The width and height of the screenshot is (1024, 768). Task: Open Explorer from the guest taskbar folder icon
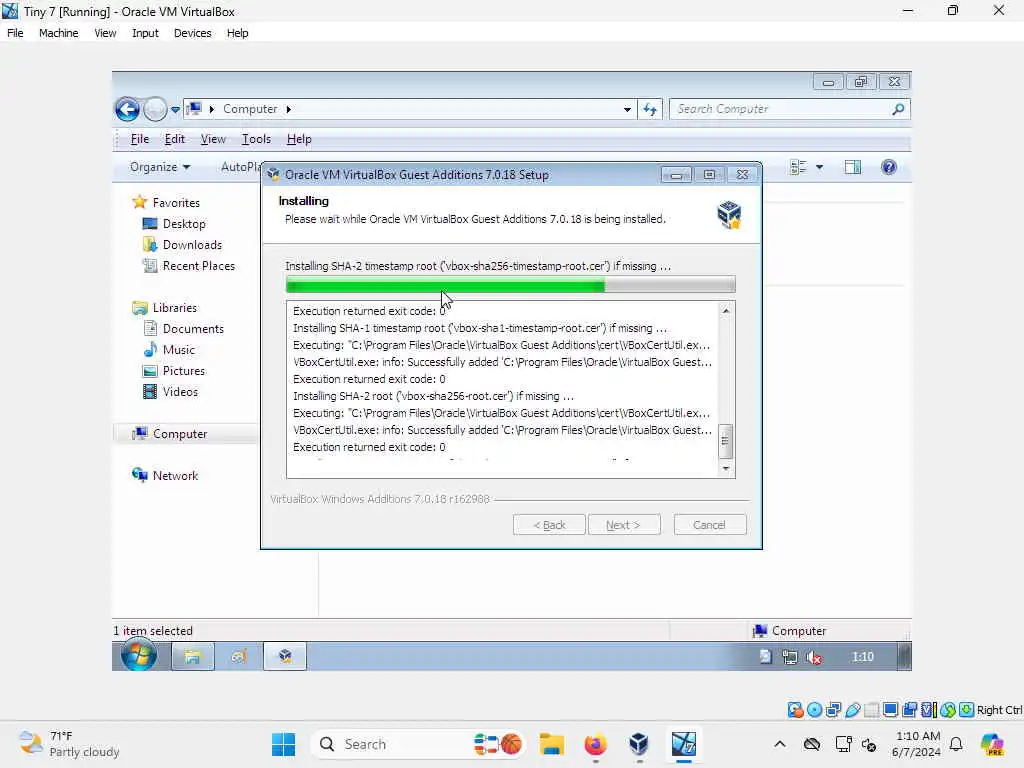pyautogui.click(x=193, y=656)
